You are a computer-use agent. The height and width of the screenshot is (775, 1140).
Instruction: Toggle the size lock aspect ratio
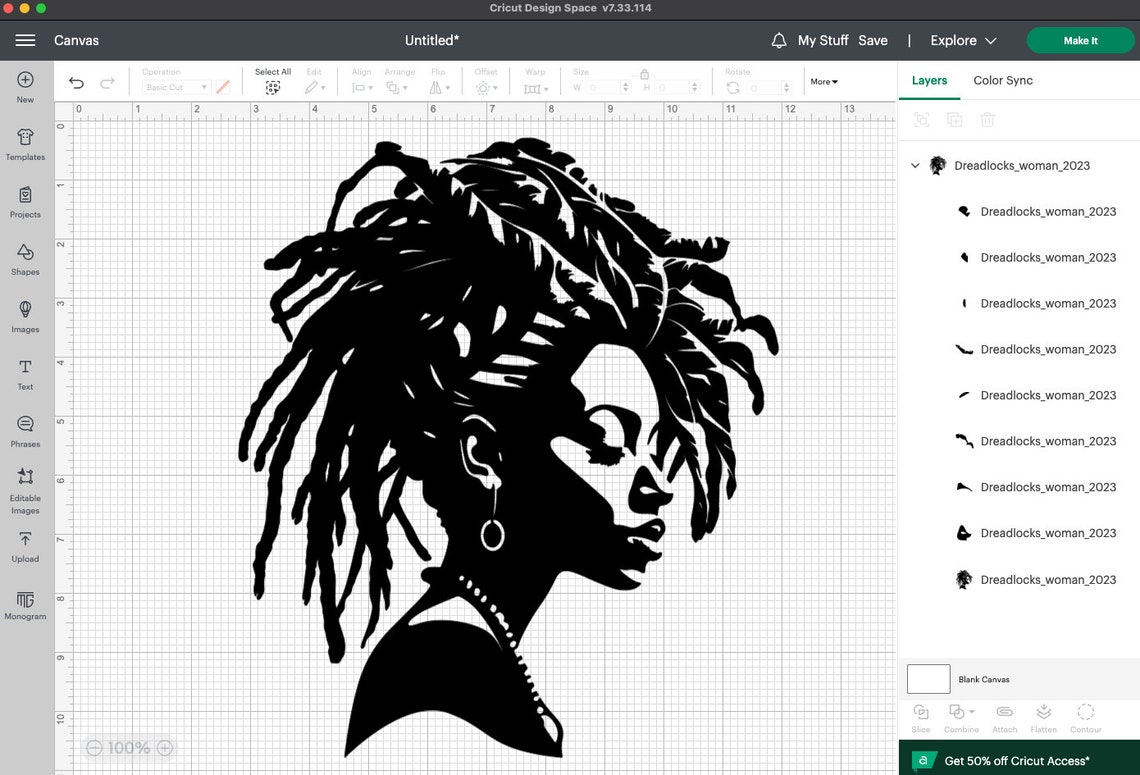pos(644,75)
